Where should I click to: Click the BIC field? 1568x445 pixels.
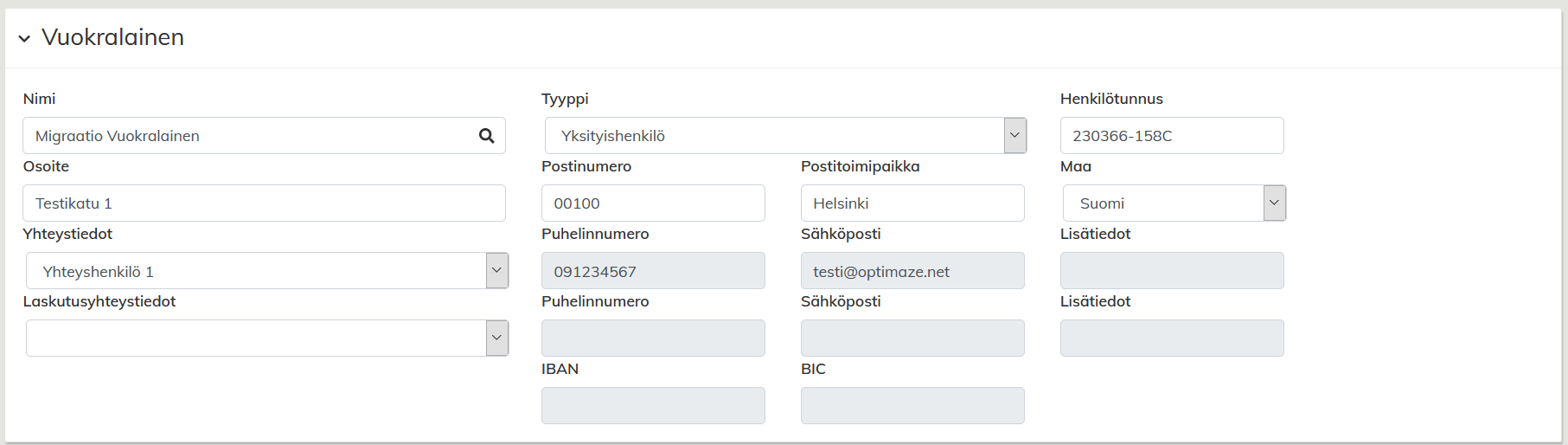point(912,406)
